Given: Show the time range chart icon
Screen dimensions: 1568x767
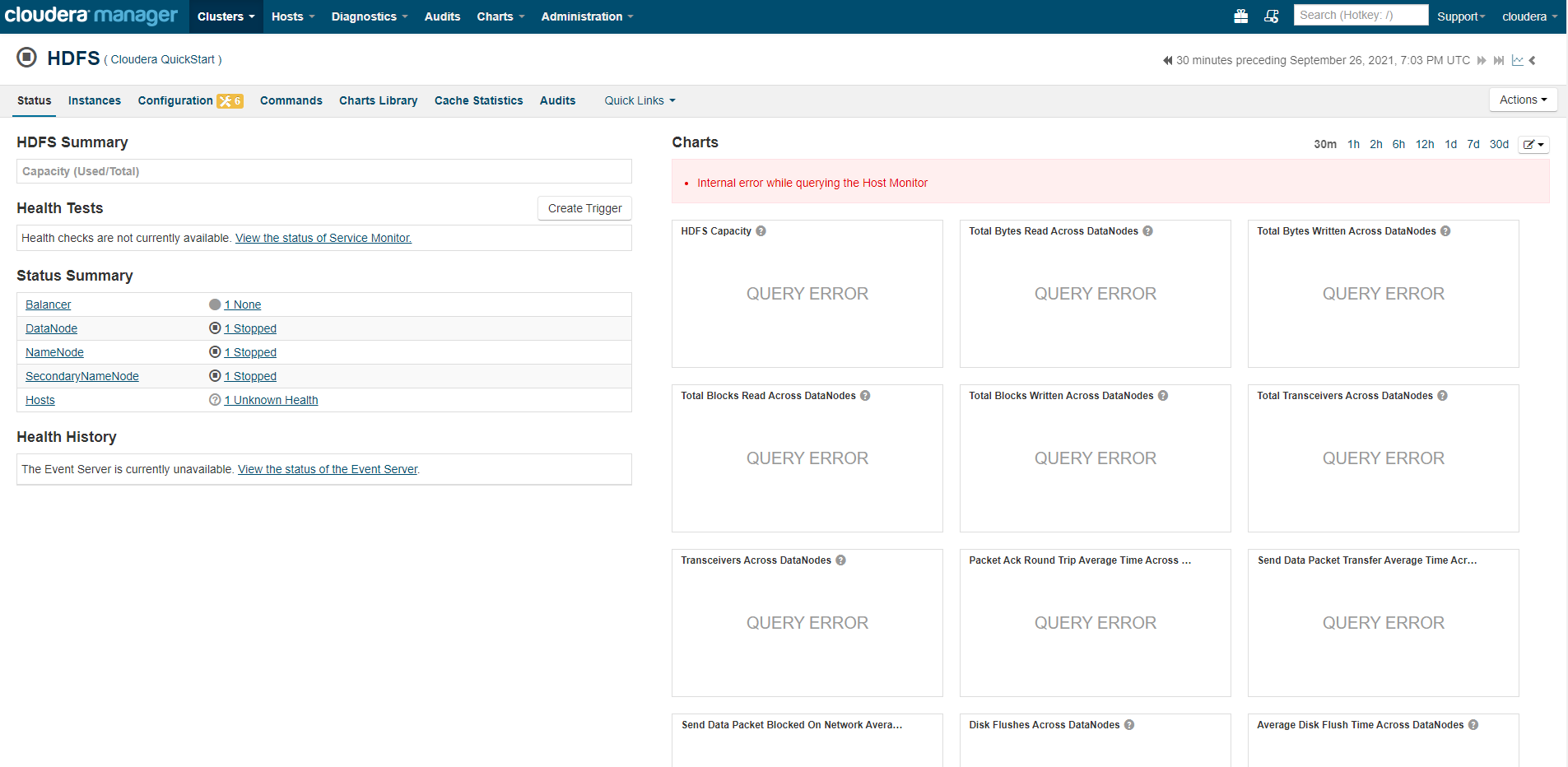Looking at the screenshot, I should click(1517, 60).
